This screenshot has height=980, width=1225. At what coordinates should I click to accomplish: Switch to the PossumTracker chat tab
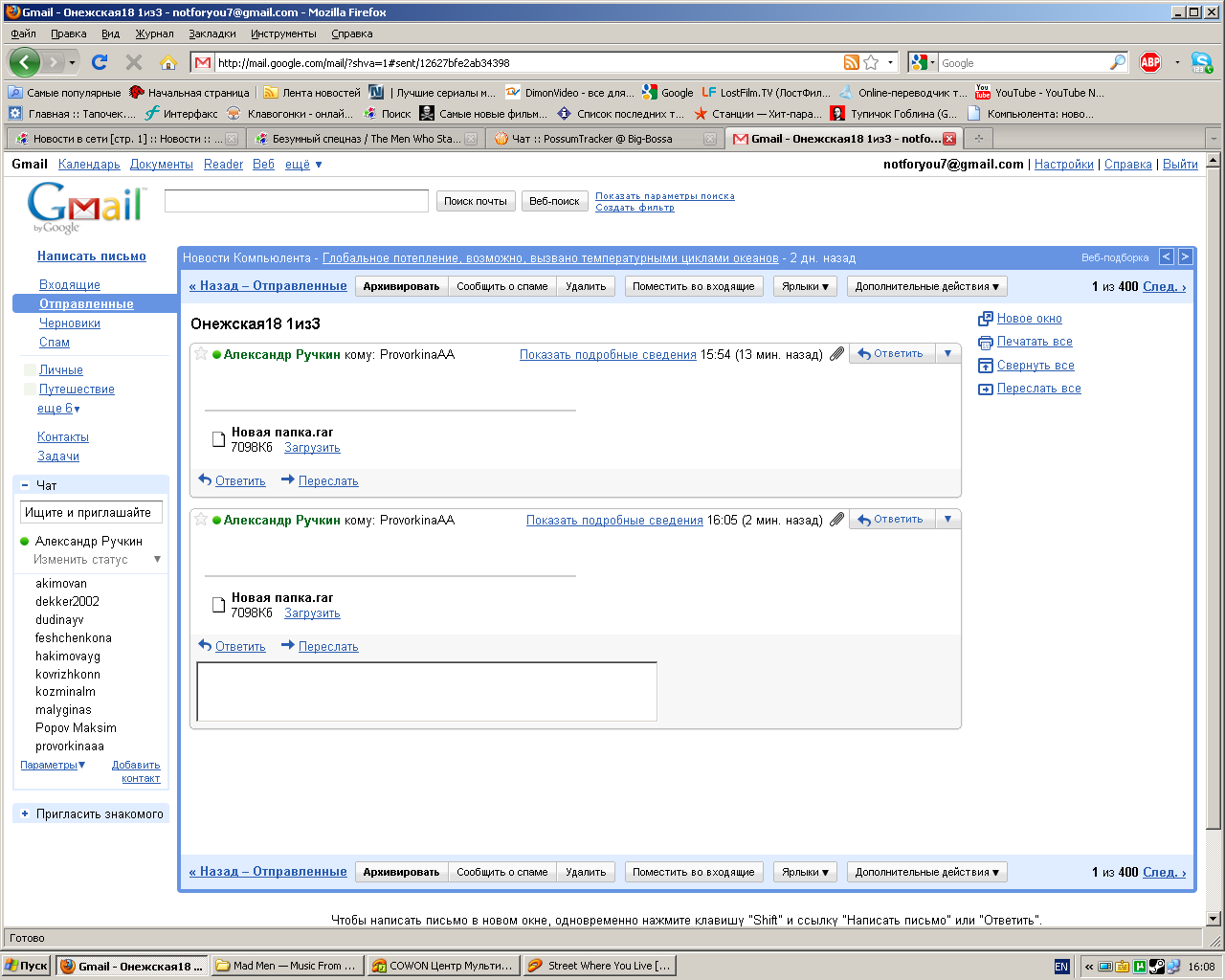pyautogui.click(x=603, y=139)
